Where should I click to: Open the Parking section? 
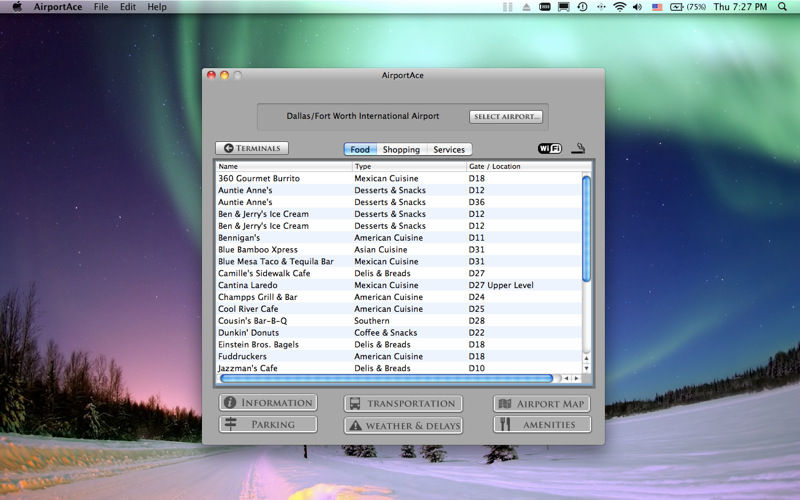point(268,424)
